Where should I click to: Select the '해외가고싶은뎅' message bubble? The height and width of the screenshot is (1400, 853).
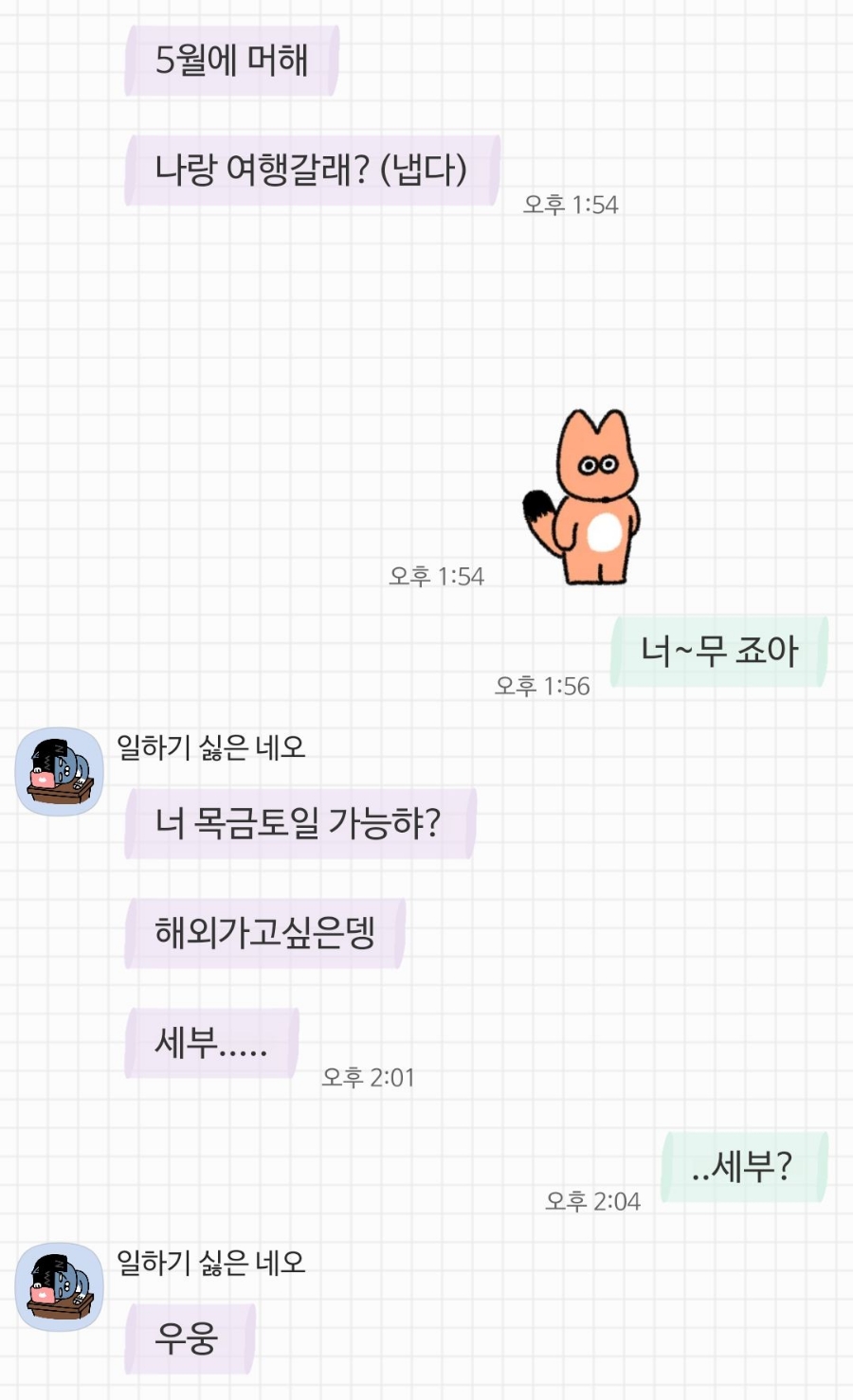[x=264, y=933]
